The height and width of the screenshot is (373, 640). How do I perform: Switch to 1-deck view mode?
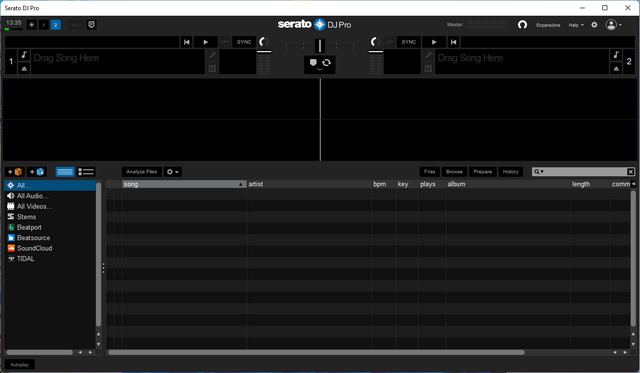point(44,25)
